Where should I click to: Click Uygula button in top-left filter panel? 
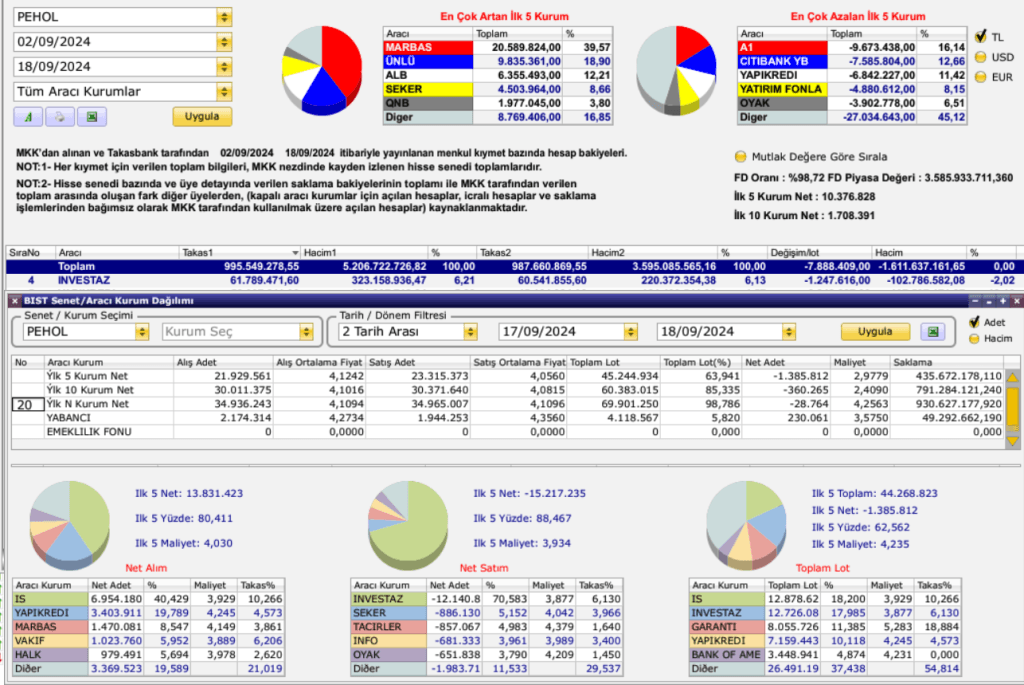202,116
